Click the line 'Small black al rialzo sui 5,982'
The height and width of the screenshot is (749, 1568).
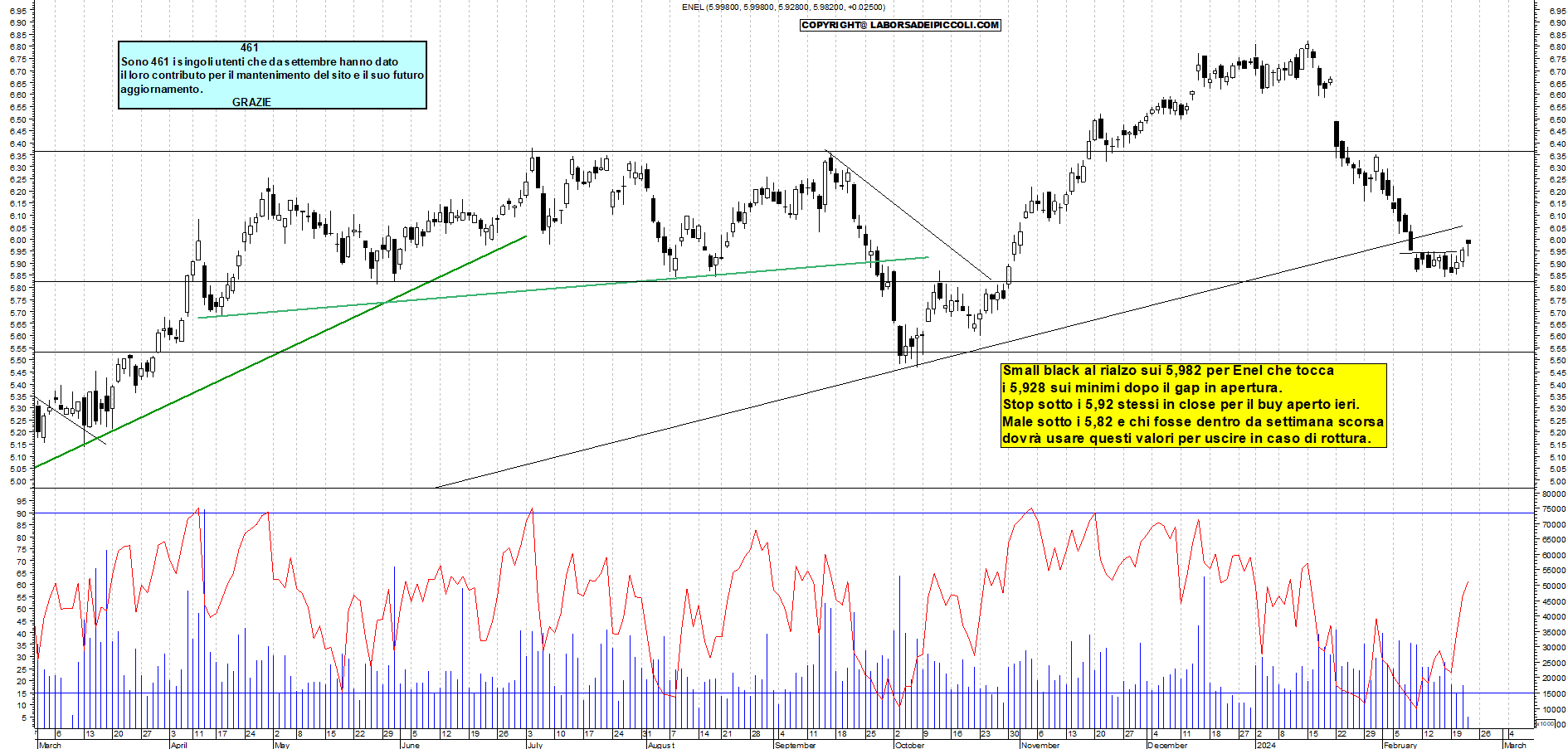pyautogui.click(x=1168, y=371)
